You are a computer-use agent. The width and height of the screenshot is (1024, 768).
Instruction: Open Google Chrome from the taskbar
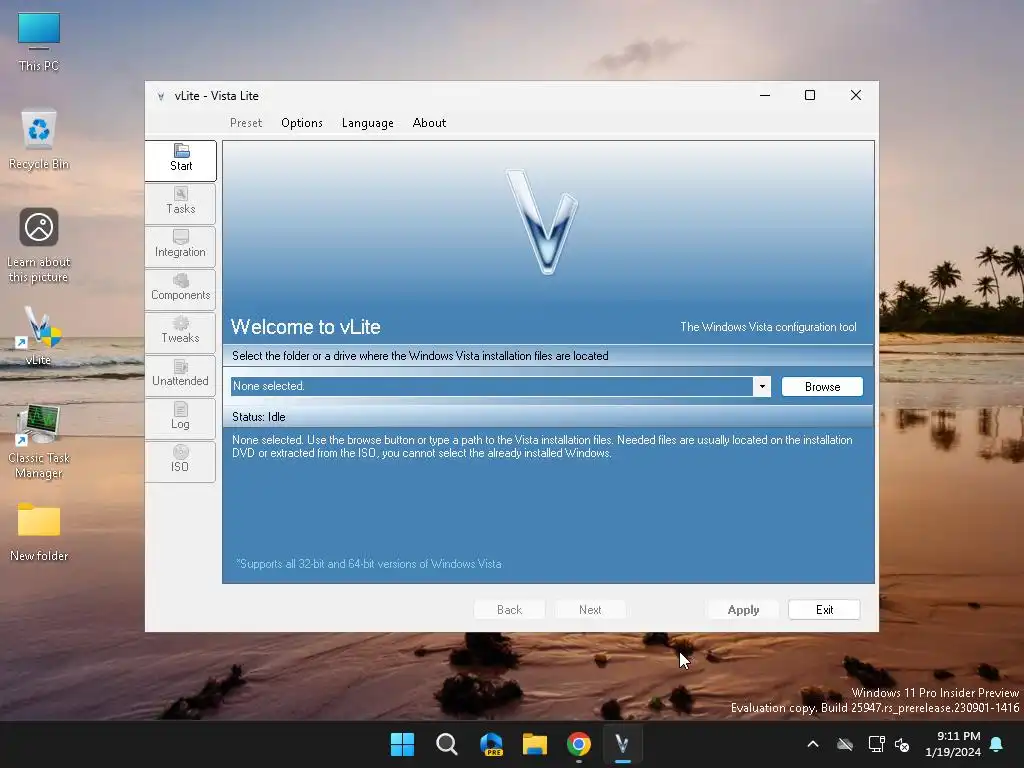click(x=579, y=744)
